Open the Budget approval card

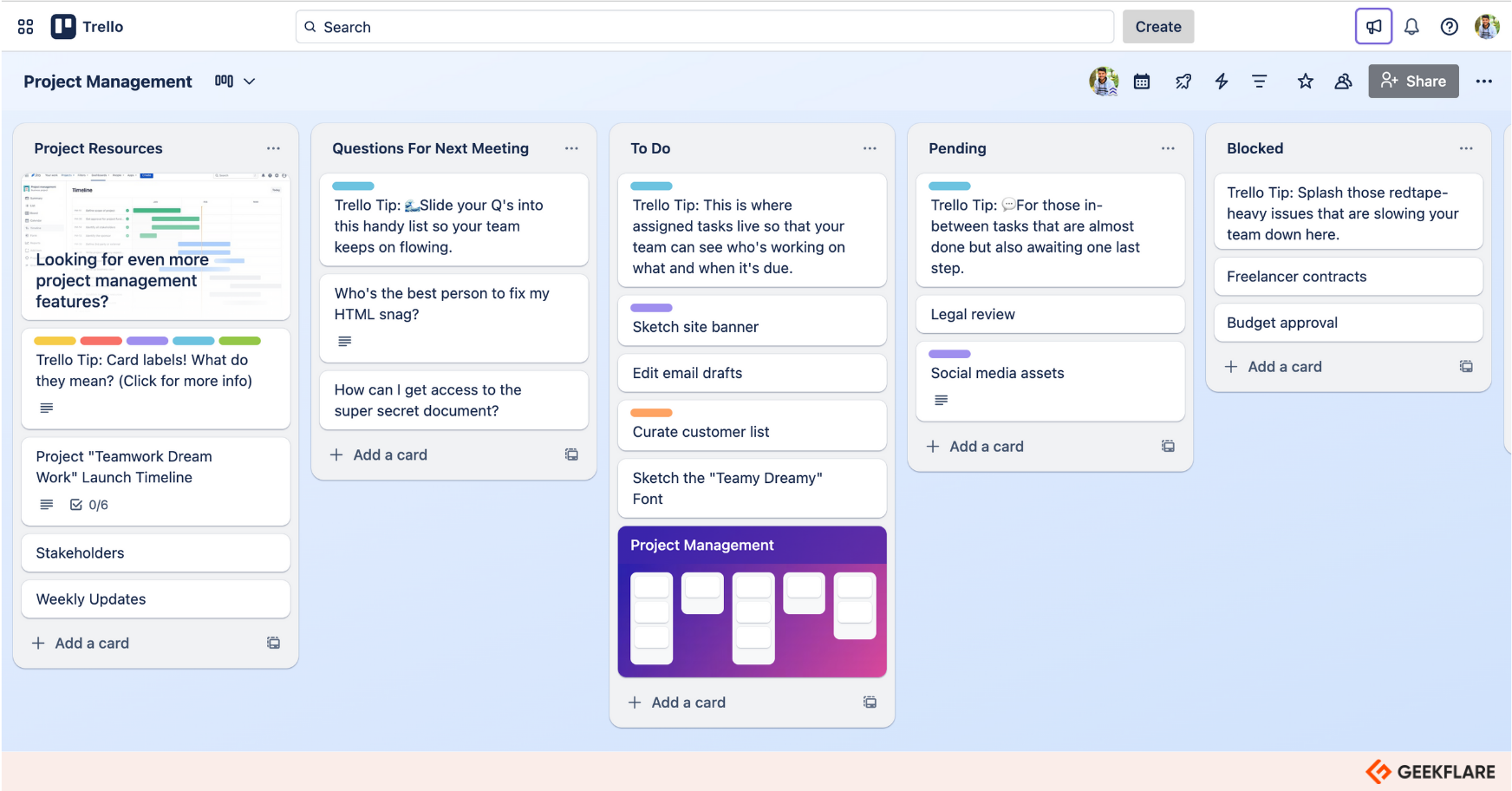pos(1349,323)
